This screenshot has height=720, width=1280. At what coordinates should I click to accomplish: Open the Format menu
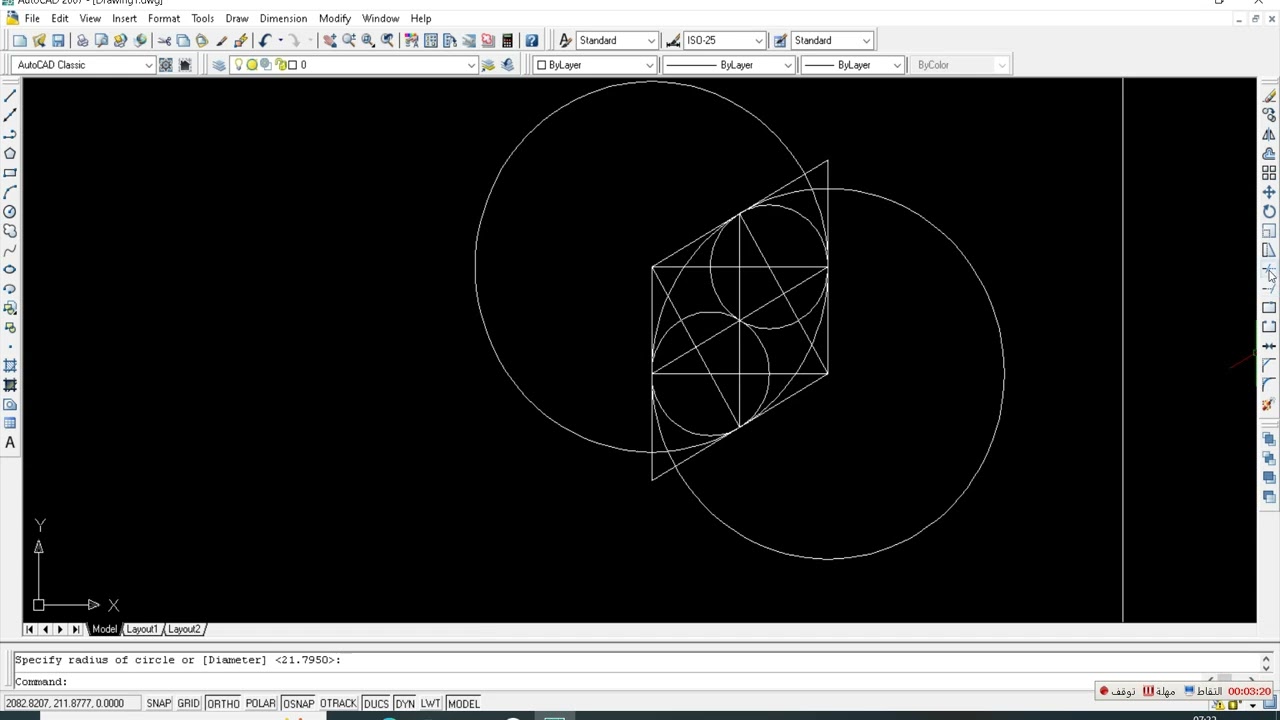click(164, 18)
